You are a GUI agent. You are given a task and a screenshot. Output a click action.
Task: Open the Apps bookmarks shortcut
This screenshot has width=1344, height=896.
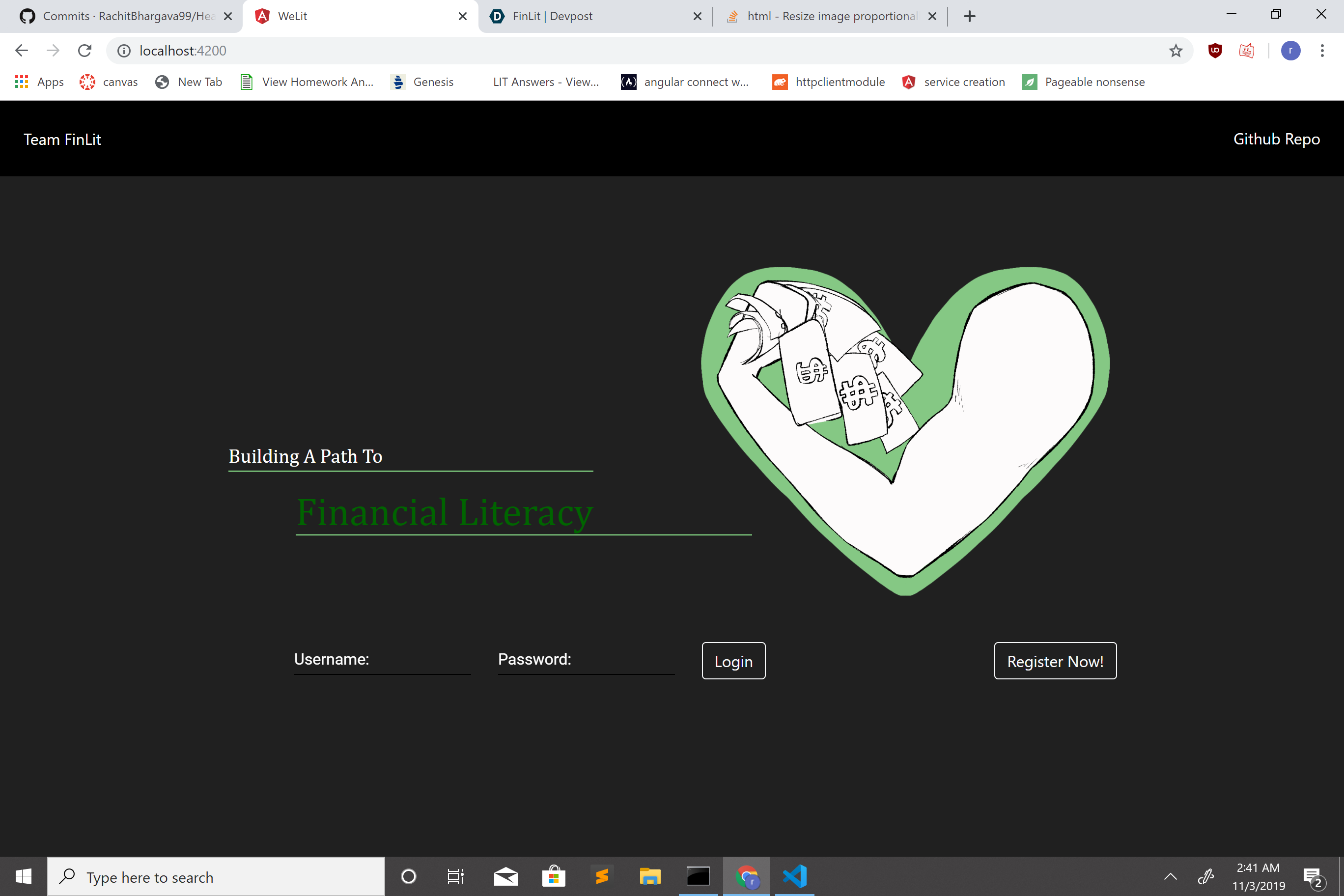39,82
